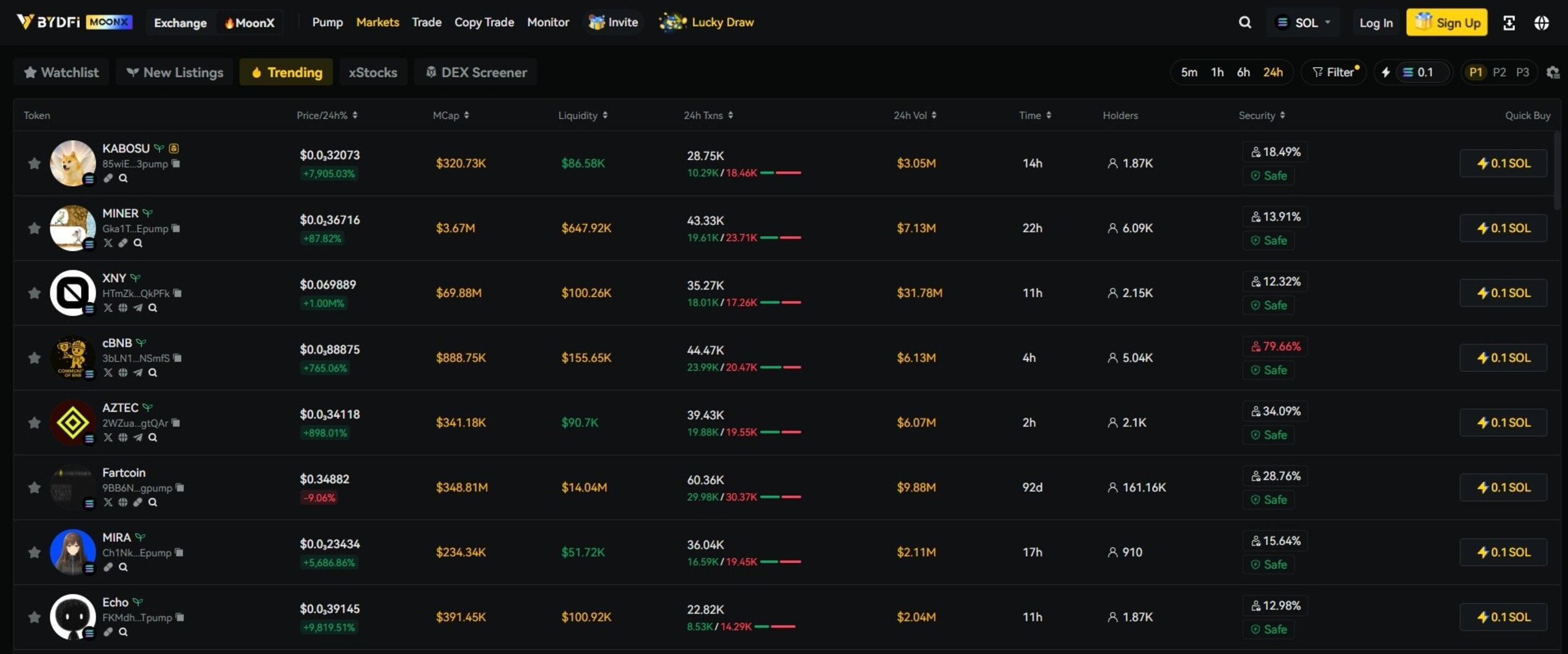The image size is (1568, 654).
Task: Toggle favorite star for AZTEC
Action: (x=34, y=422)
